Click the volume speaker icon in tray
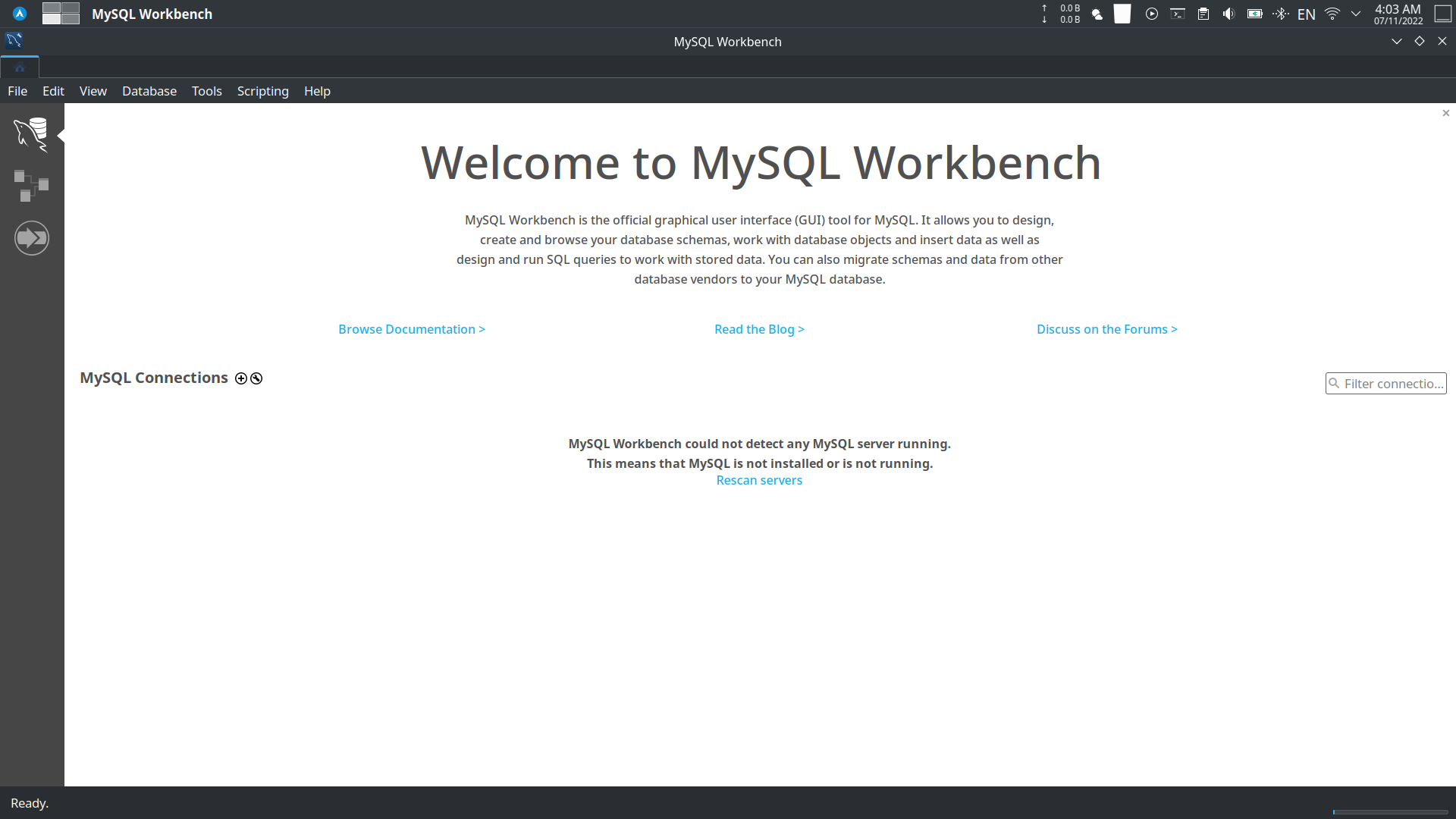Screen dimensions: 1456x819 coord(1228,14)
